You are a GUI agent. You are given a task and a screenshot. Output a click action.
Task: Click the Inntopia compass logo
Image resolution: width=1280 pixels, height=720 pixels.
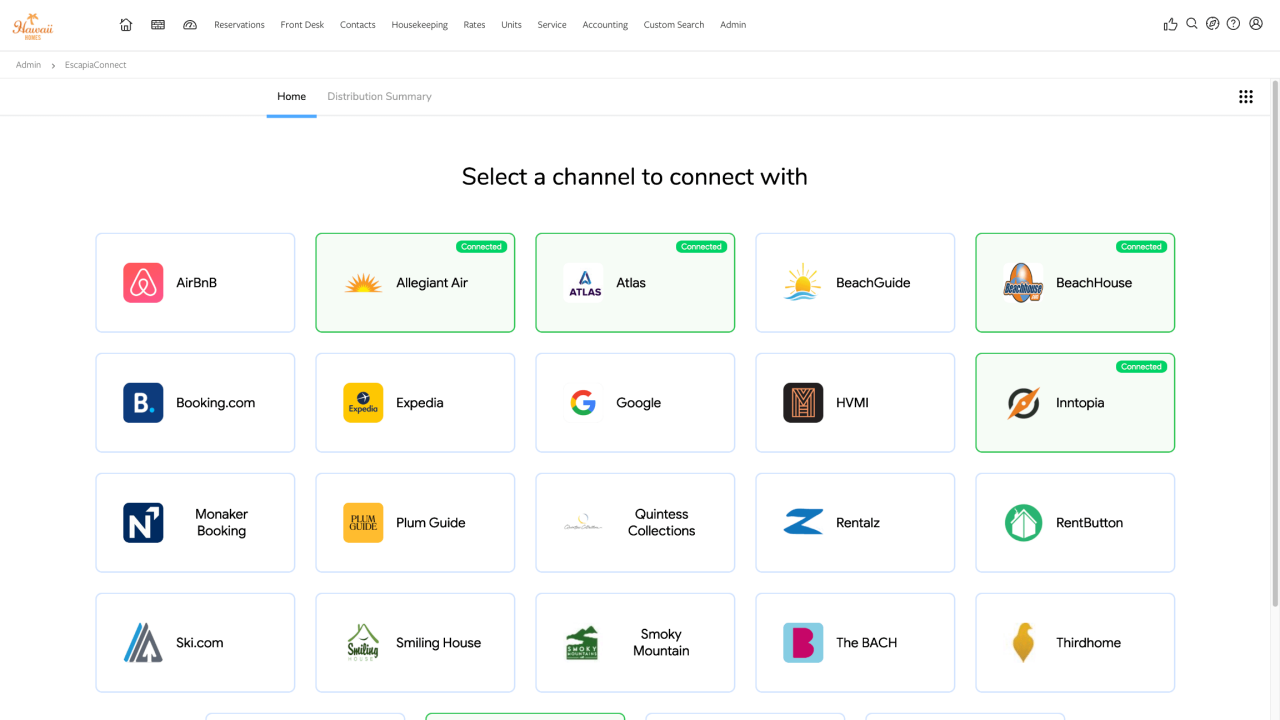click(1023, 403)
